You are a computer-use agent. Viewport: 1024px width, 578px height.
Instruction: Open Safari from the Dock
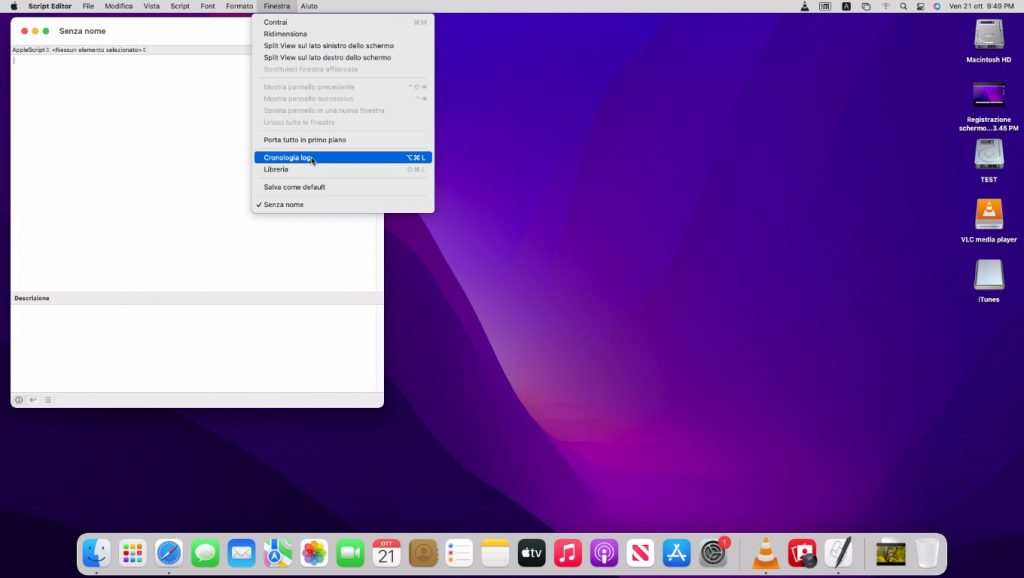tap(169, 552)
